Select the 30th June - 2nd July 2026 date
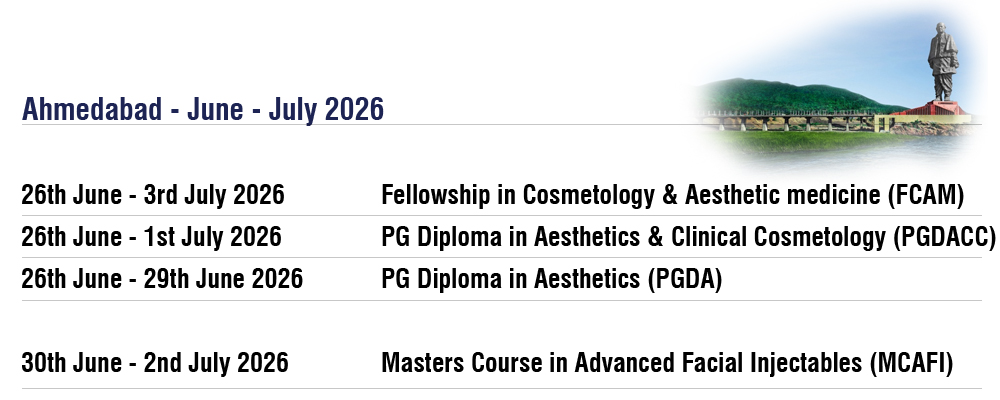1000x400 pixels. click(x=155, y=363)
